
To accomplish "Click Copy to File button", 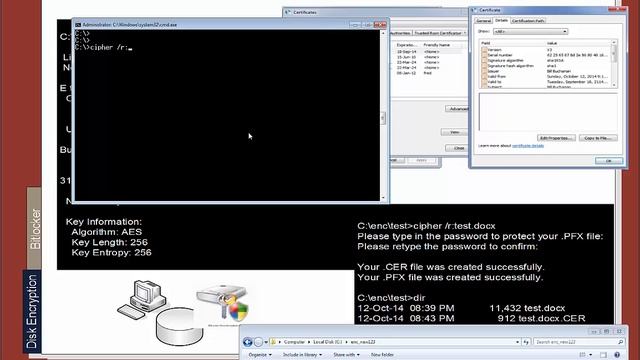I will click(598, 138).
